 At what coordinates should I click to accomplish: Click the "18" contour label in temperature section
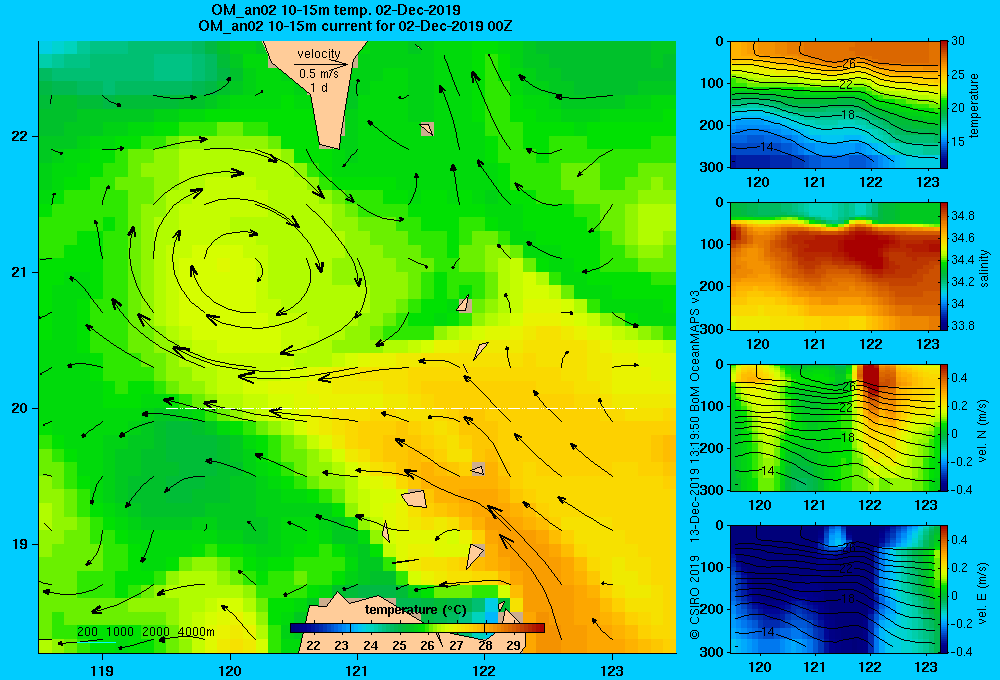point(847,115)
